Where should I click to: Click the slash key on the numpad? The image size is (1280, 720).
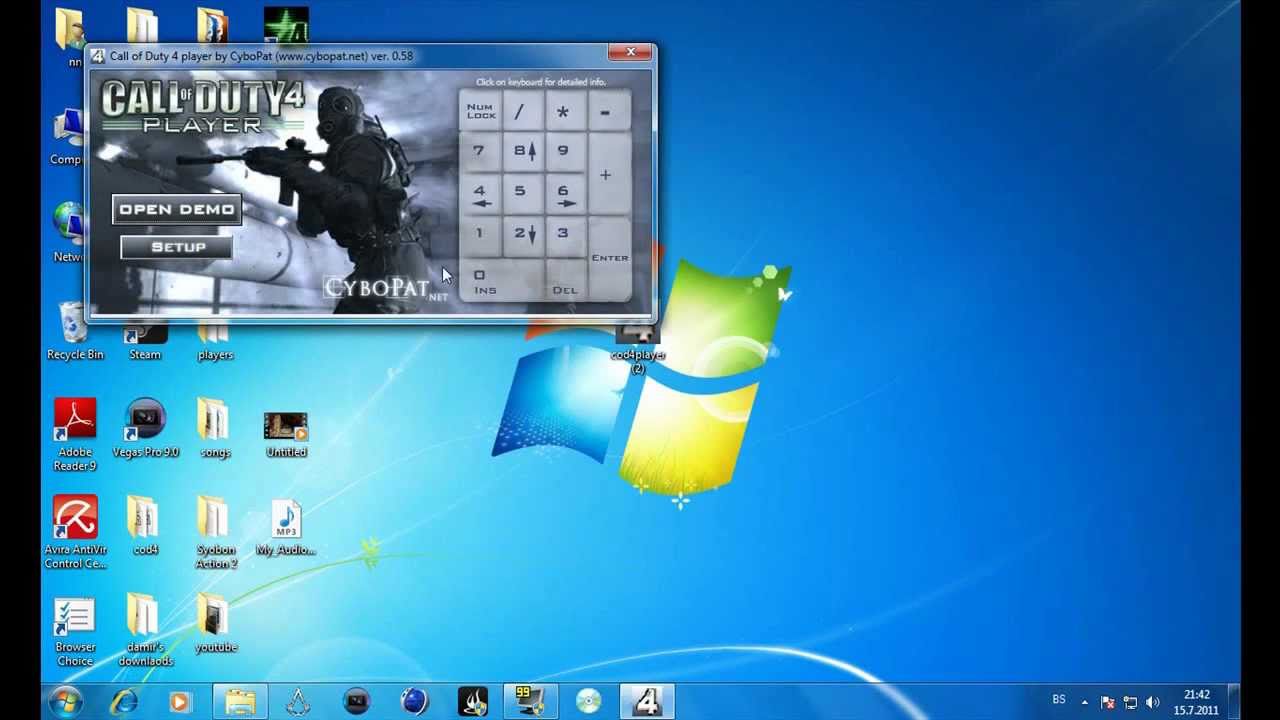(521, 111)
